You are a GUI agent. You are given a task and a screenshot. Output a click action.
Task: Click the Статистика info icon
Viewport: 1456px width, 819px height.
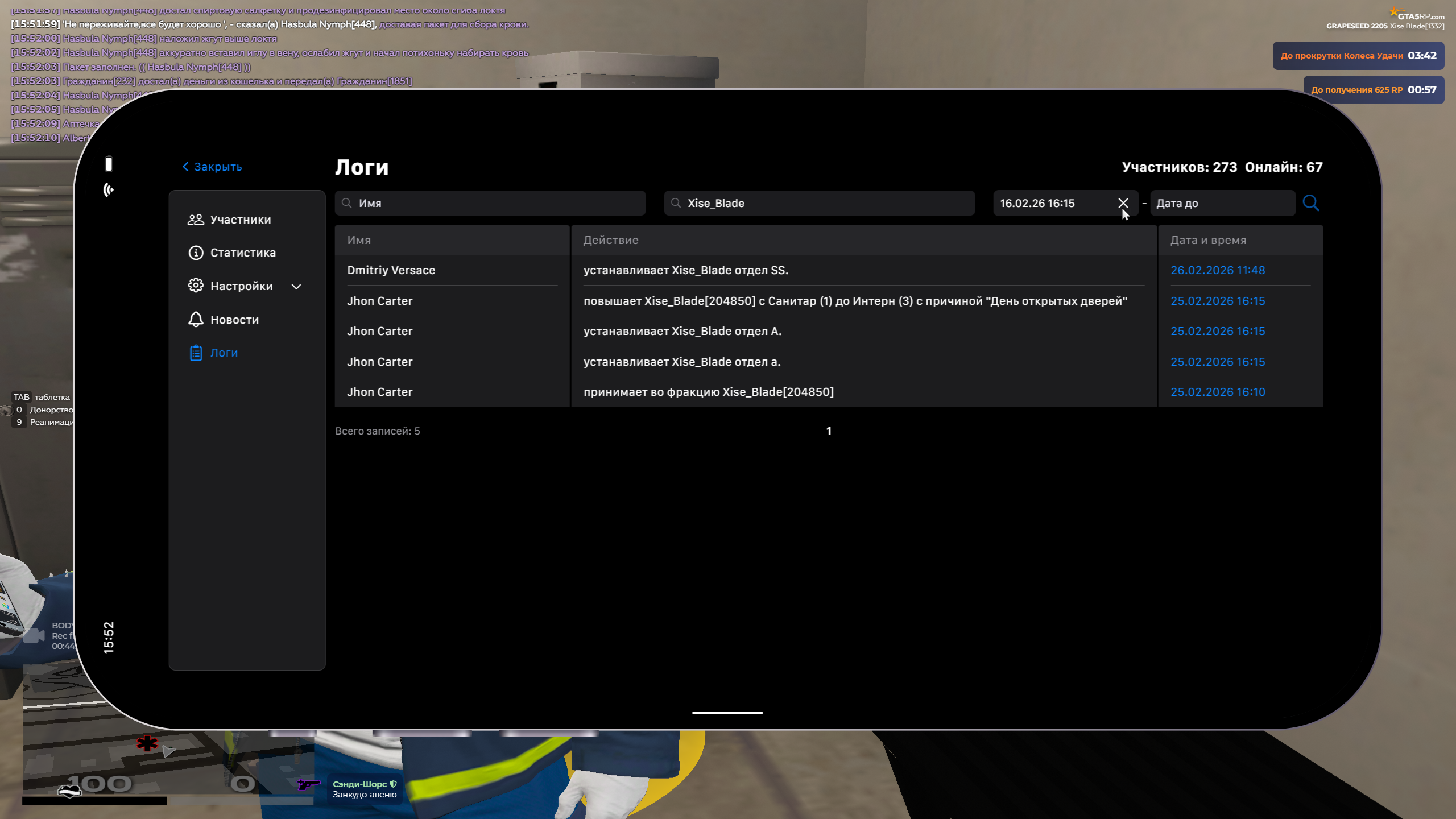[196, 253]
